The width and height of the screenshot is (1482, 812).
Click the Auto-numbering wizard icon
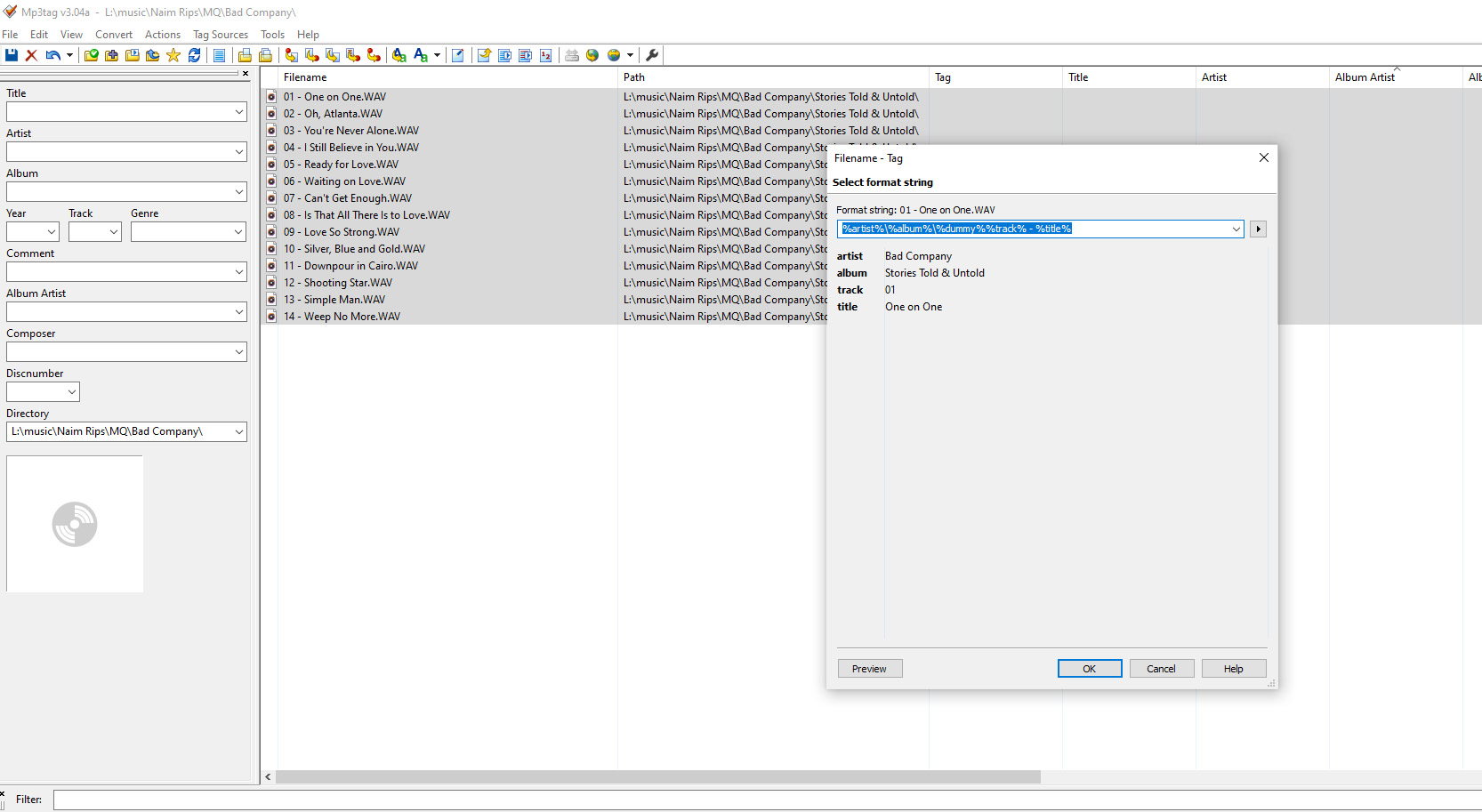[x=546, y=55]
